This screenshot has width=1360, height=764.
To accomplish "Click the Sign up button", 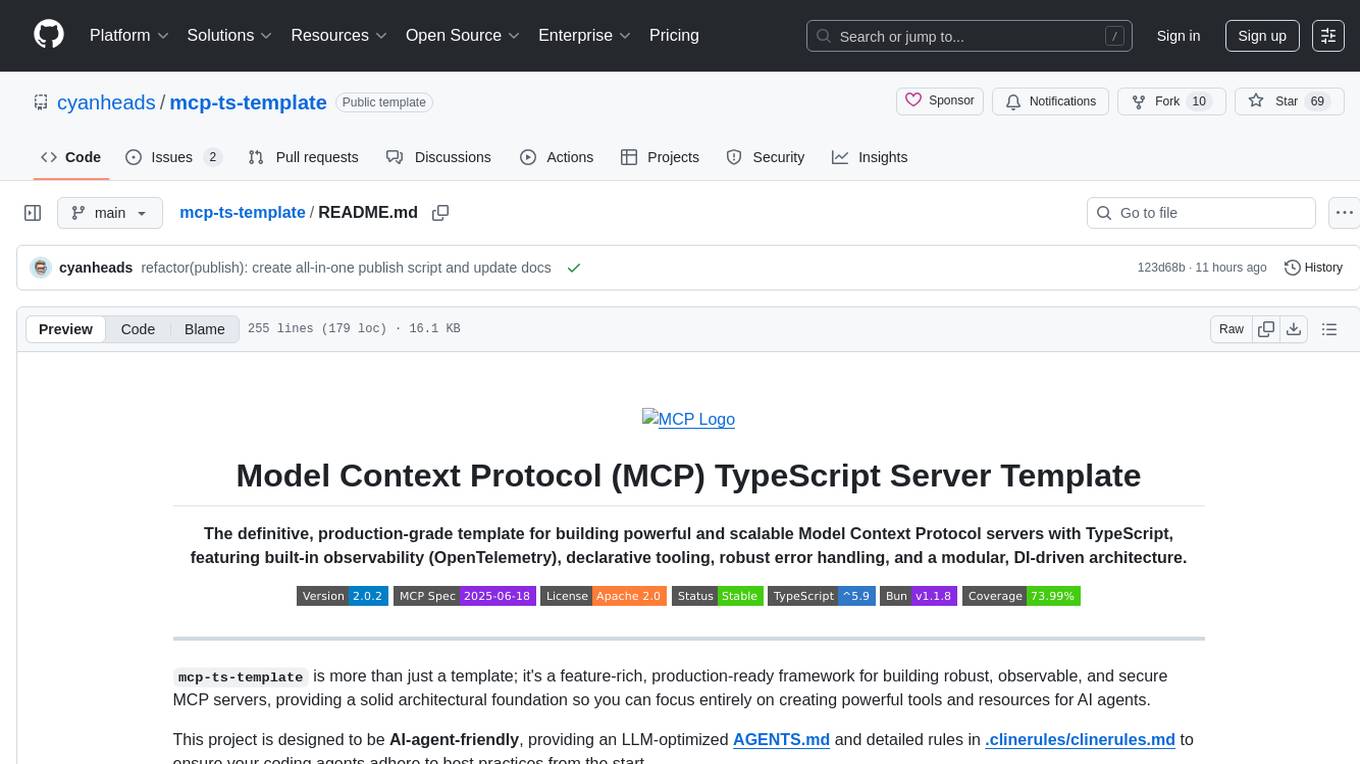I will [1262, 35].
